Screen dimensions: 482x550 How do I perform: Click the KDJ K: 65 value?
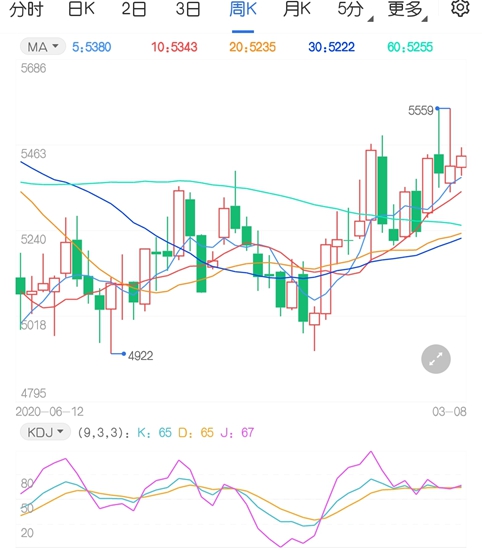[154, 432]
